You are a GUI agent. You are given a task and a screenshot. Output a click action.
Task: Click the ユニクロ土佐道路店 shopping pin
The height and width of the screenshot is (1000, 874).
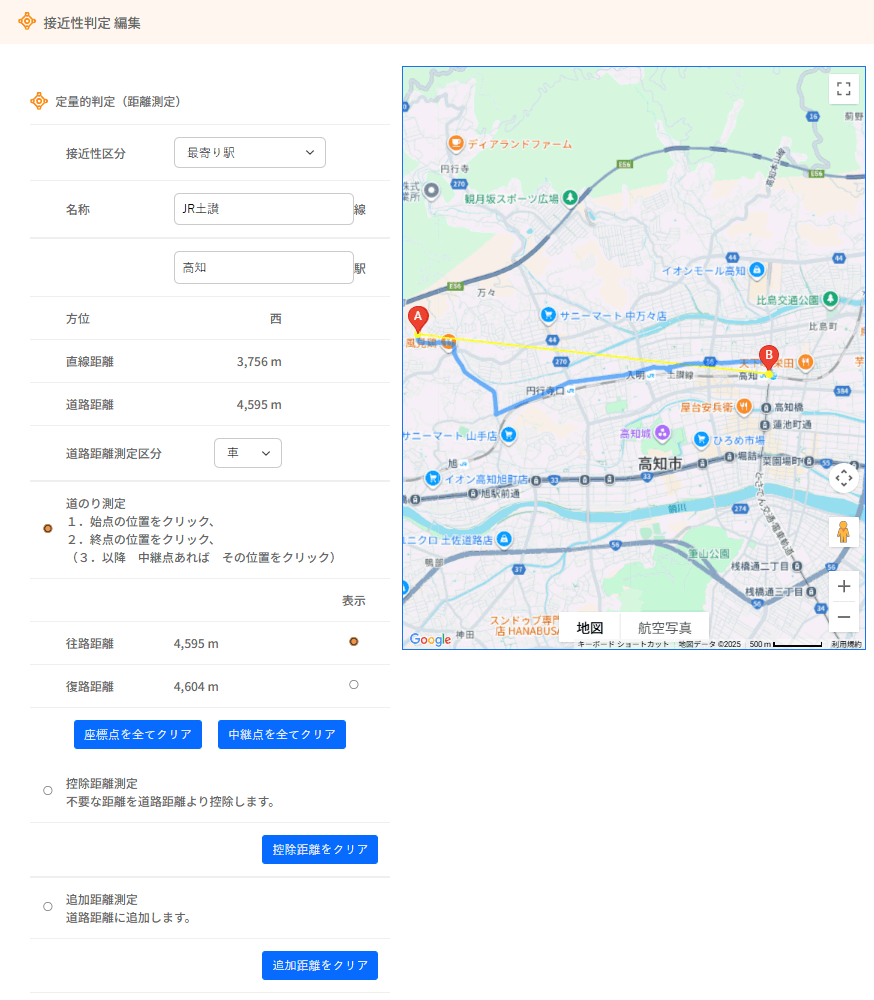[x=504, y=540]
